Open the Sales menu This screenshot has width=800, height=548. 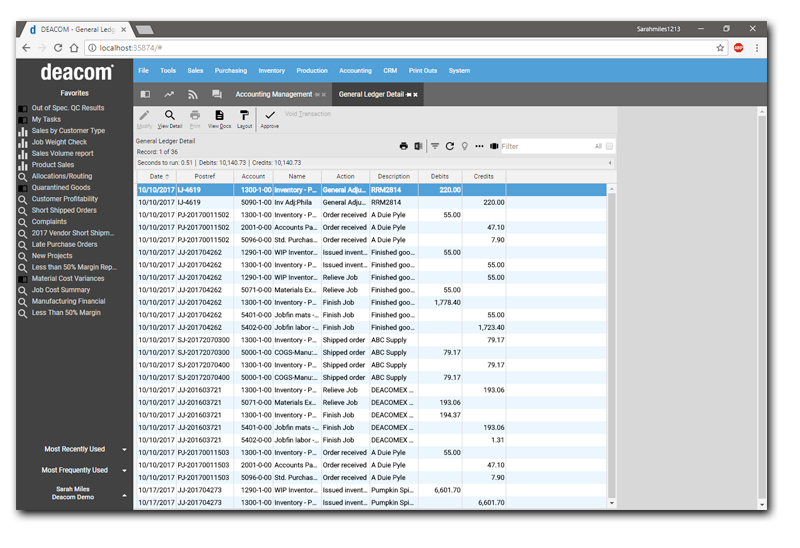coord(195,71)
